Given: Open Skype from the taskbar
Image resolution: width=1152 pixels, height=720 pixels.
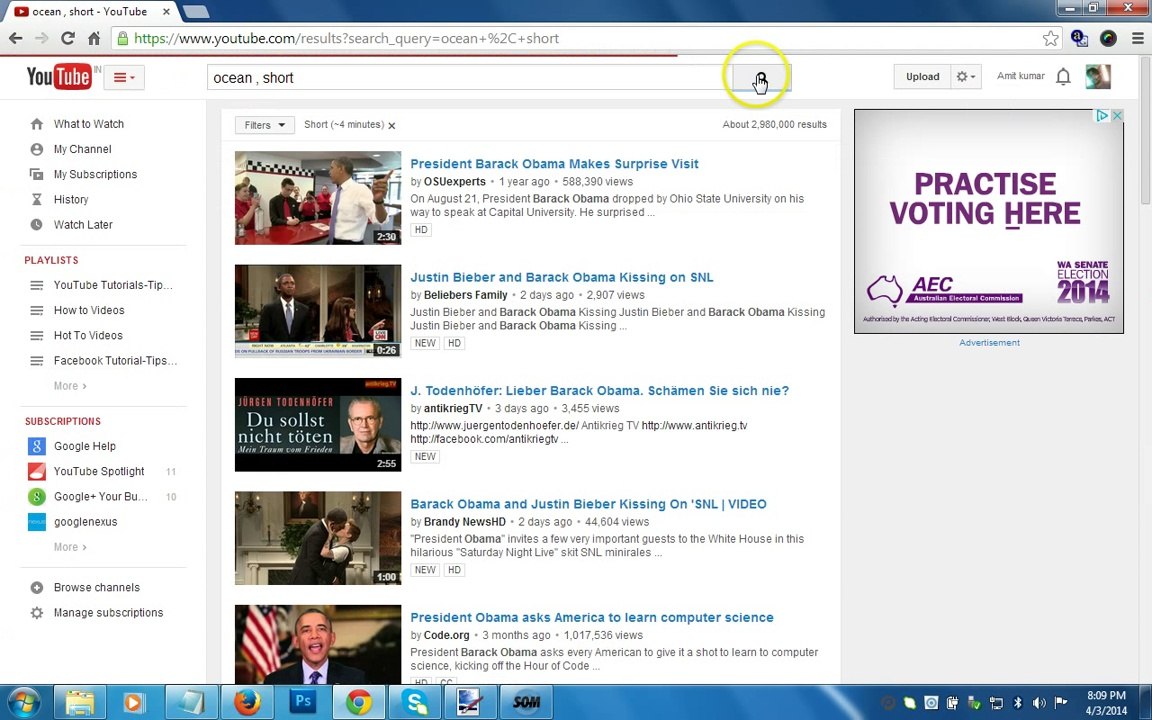Looking at the screenshot, I should pos(414,702).
